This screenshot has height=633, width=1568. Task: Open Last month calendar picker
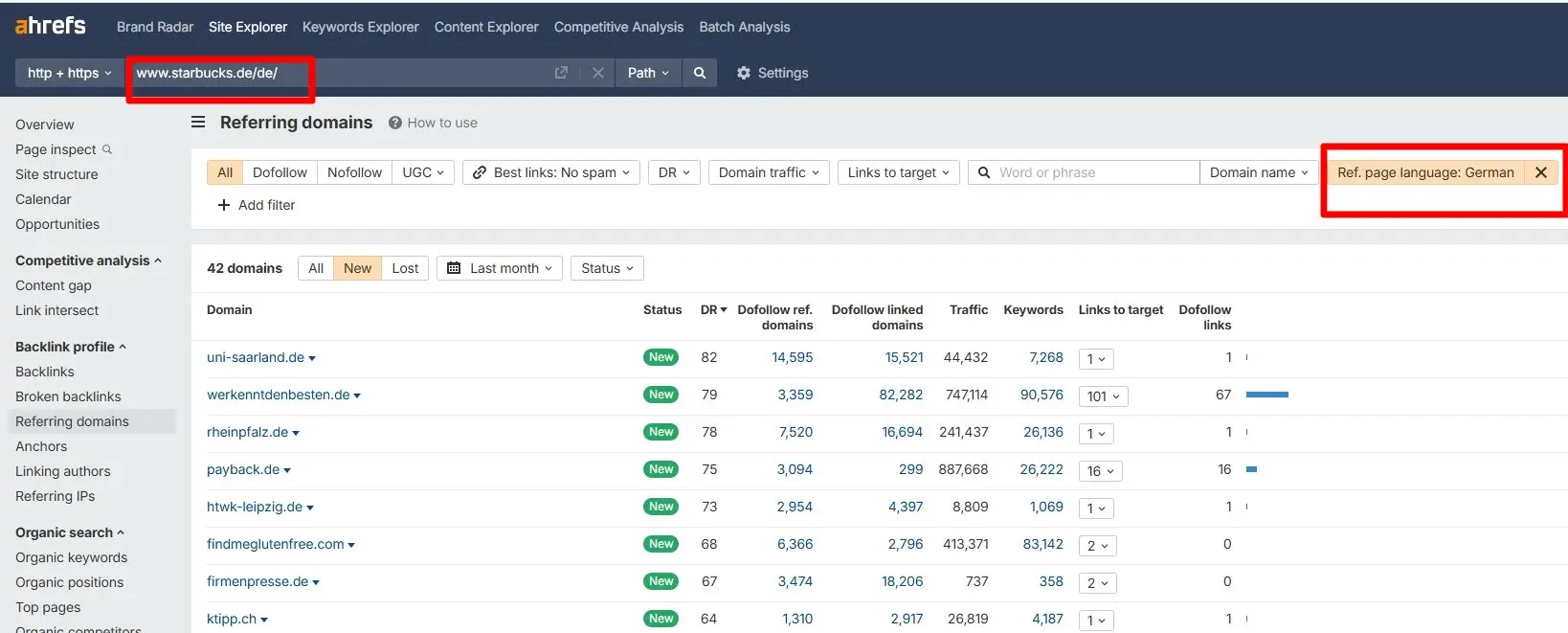point(500,268)
